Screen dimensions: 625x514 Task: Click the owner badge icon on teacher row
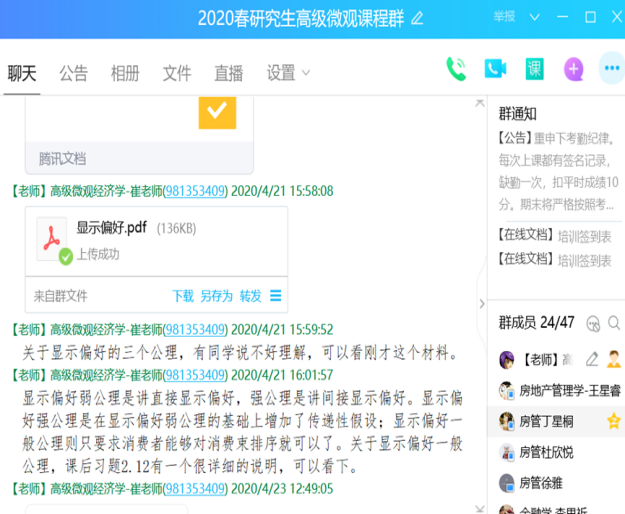[614, 359]
